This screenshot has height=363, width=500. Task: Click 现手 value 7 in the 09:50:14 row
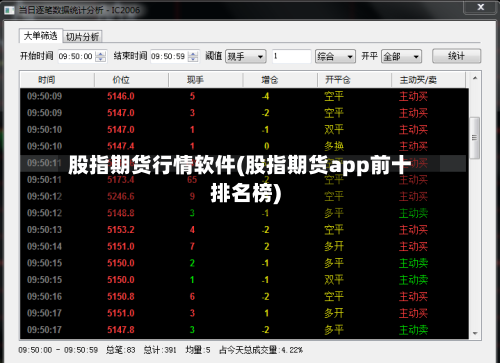click(x=192, y=246)
